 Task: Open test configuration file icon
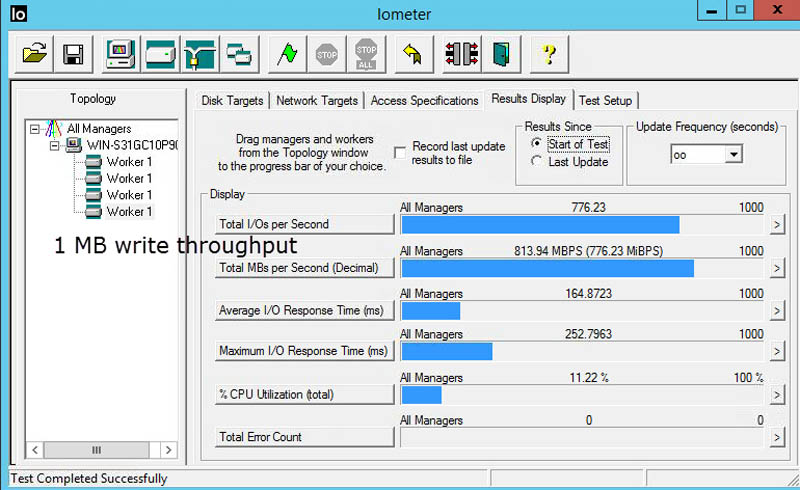(x=34, y=54)
